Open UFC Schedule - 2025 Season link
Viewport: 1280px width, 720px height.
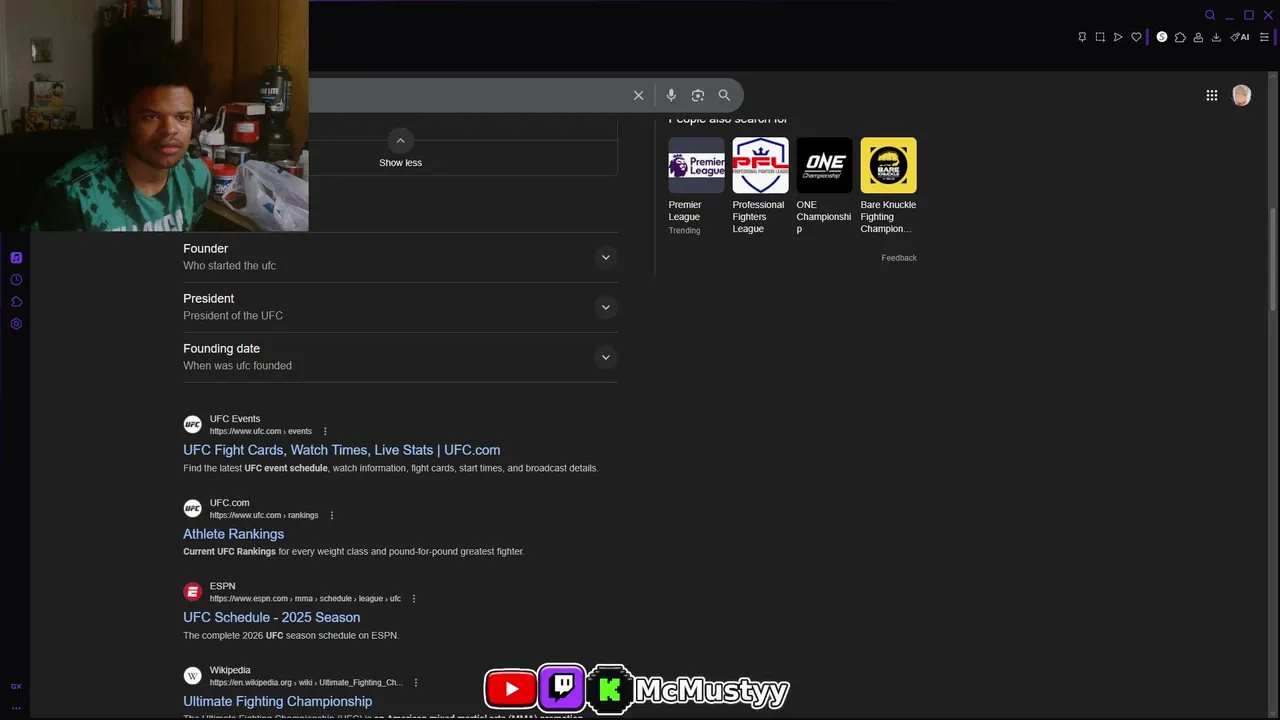pyautogui.click(x=271, y=617)
